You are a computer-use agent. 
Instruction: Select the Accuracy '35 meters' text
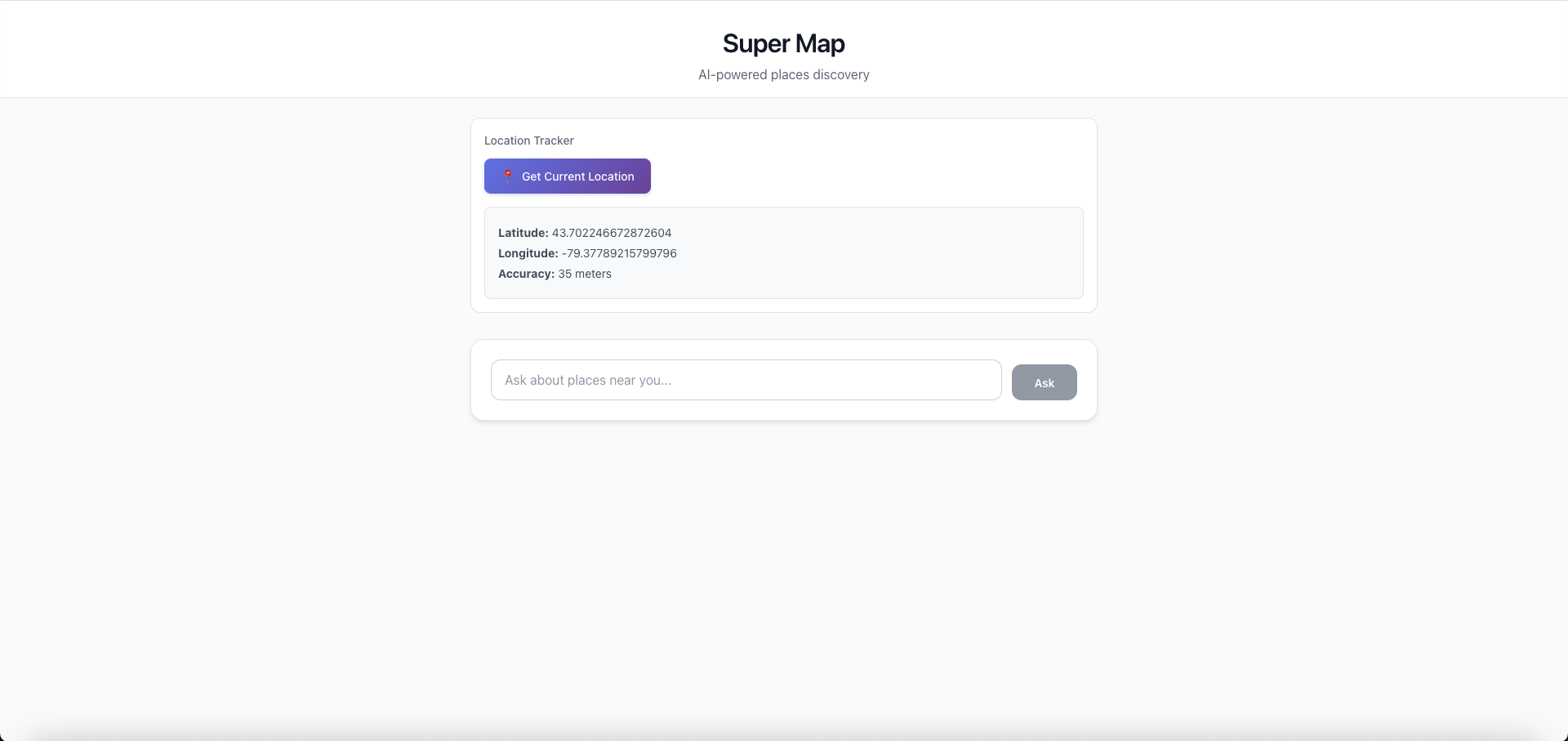coord(584,274)
